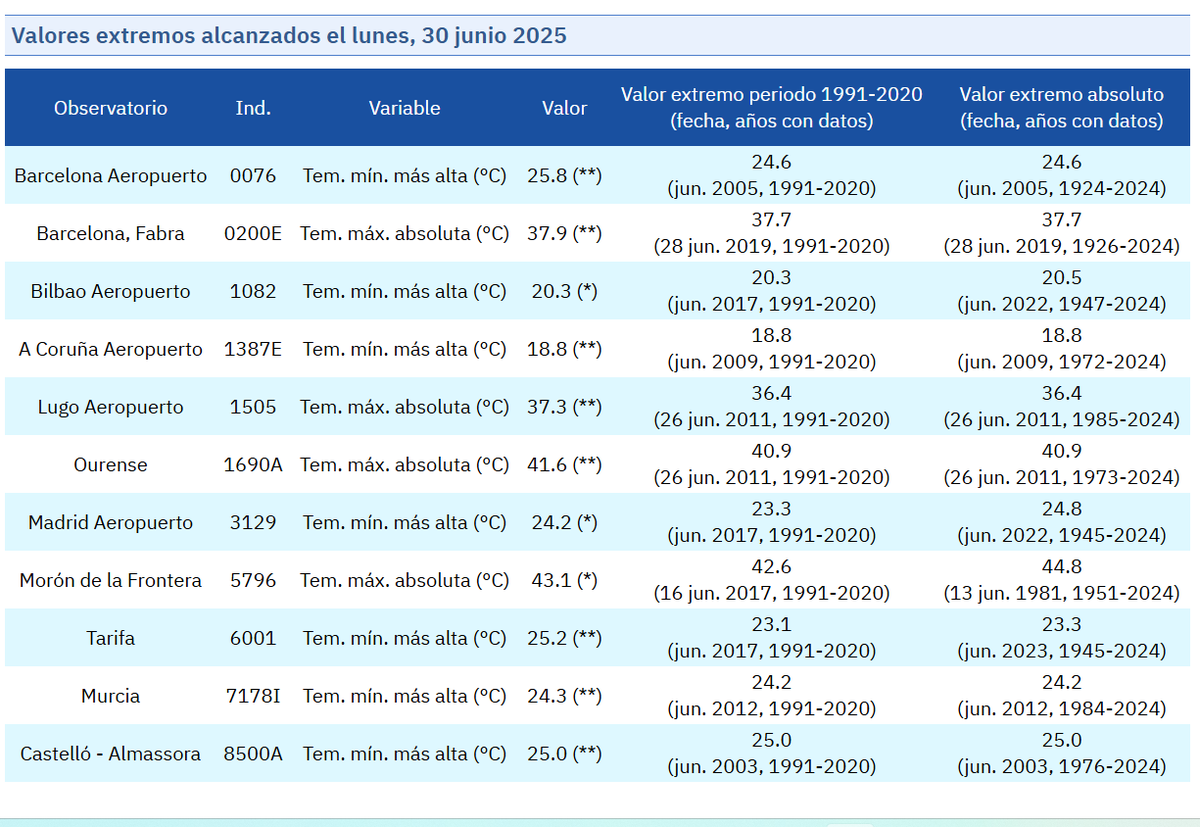This screenshot has width=1200, height=827.
Task: Click the Valor column header
Action: (564, 107)
